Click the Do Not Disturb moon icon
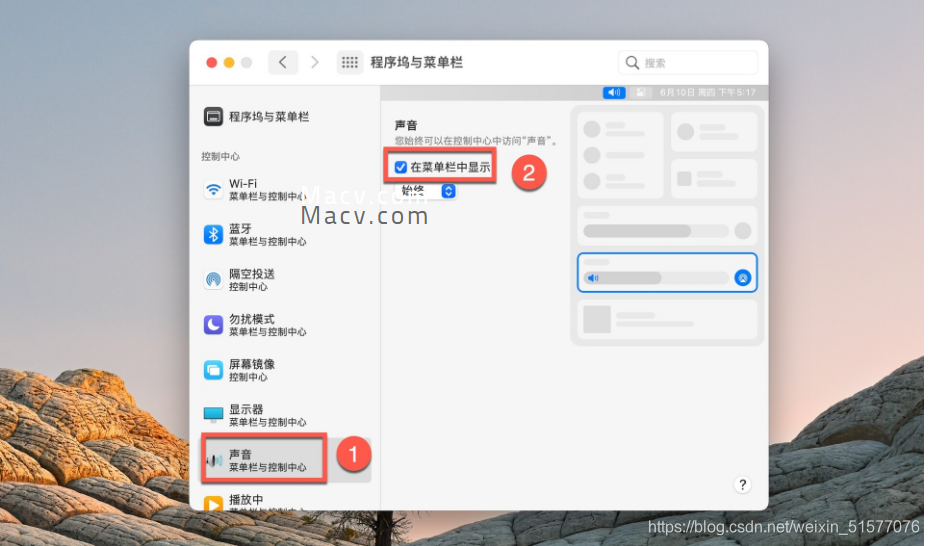Viewport: 930px width, 546px height. (214, 325)
